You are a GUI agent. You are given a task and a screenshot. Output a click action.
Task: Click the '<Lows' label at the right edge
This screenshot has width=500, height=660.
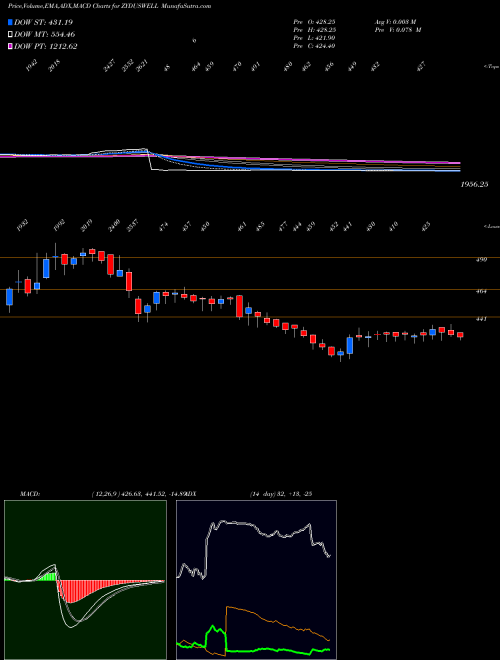490,227
